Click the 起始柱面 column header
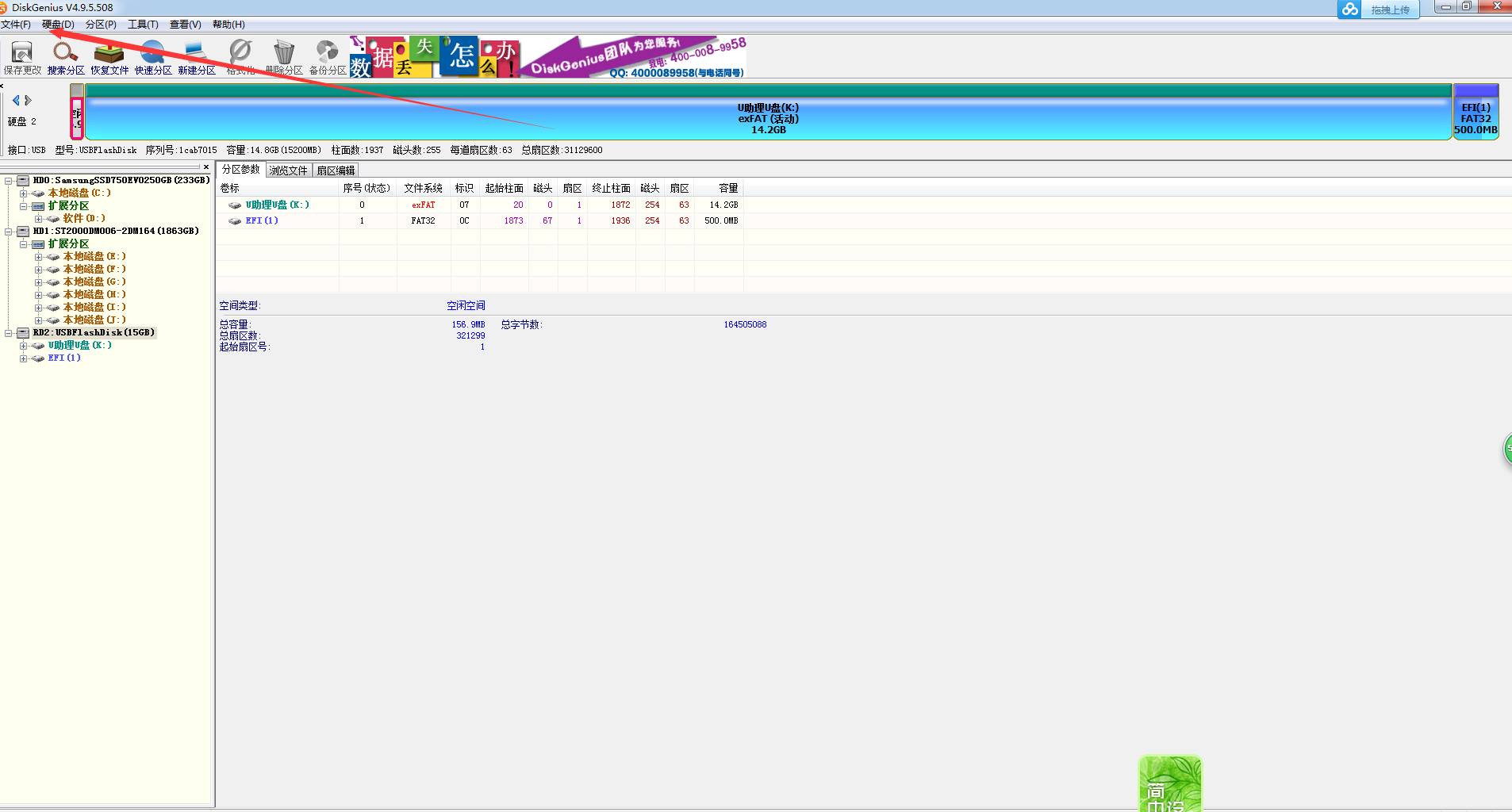 505,188
